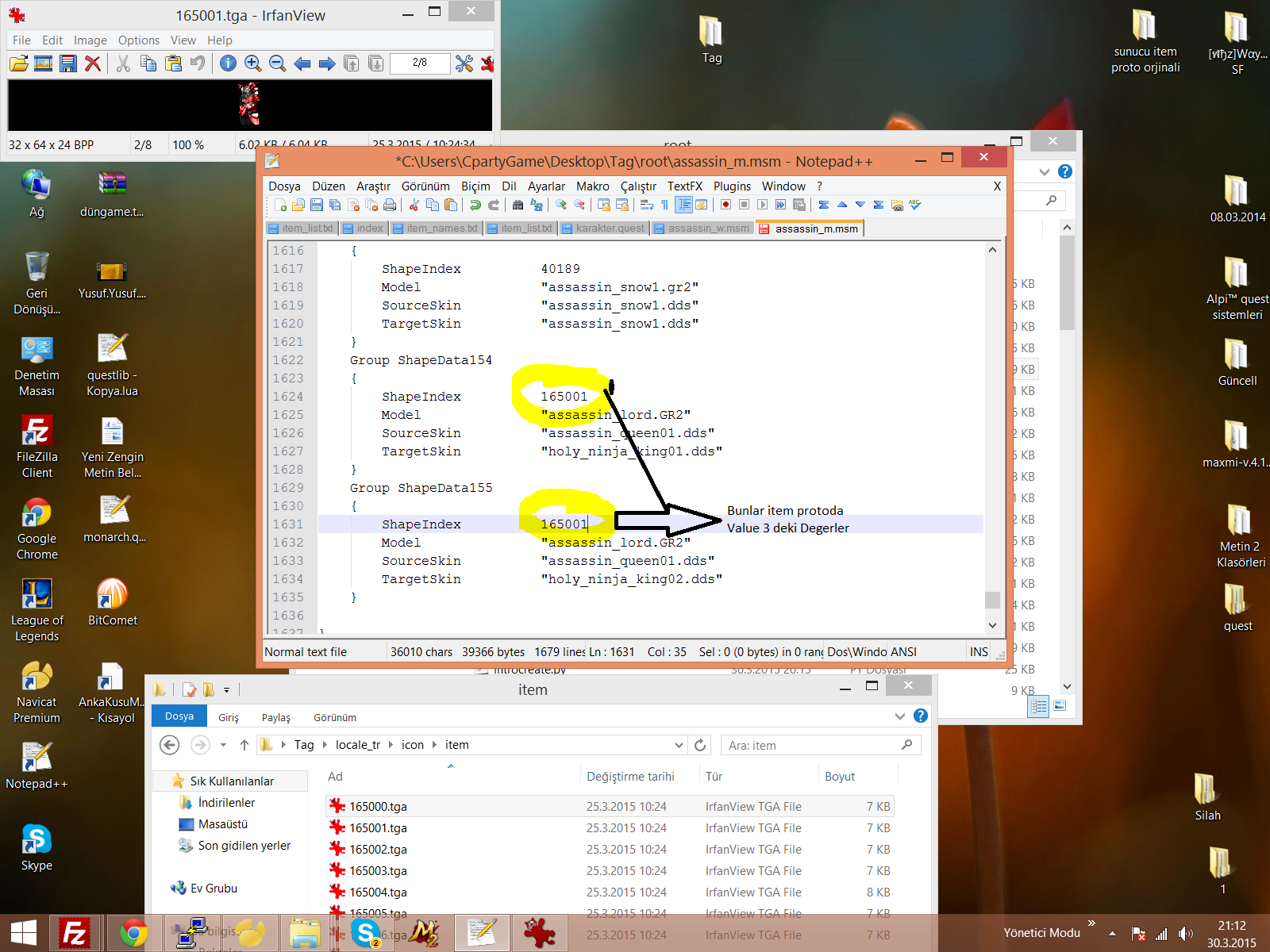Open Explorer help with the question mark
1270x952 pixels.
pos(921,716)
